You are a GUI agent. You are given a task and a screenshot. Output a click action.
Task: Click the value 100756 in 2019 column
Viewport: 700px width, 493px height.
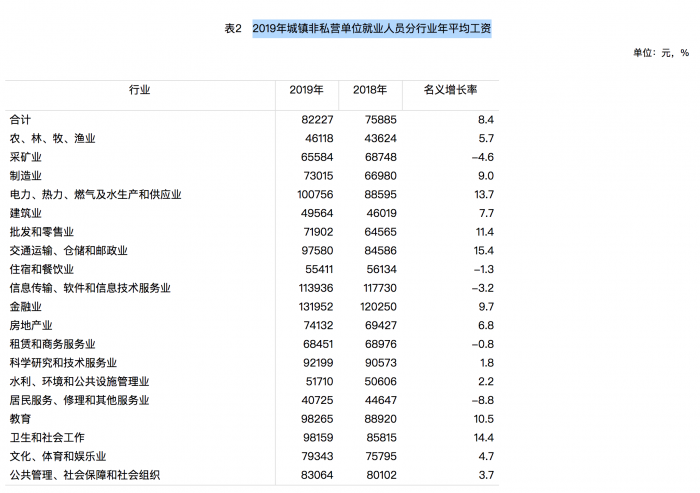tap(313, 195)
